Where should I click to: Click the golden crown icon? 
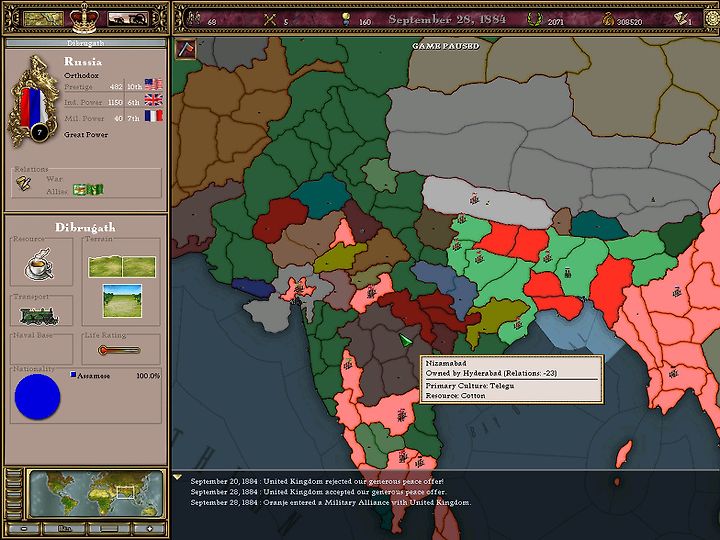point(84,18)
